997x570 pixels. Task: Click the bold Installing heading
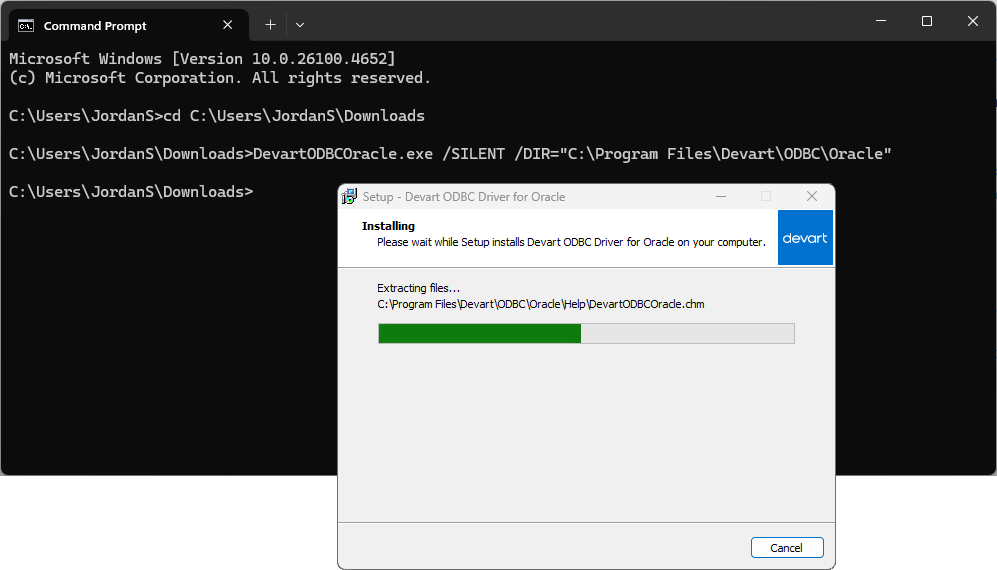(388, 226)
